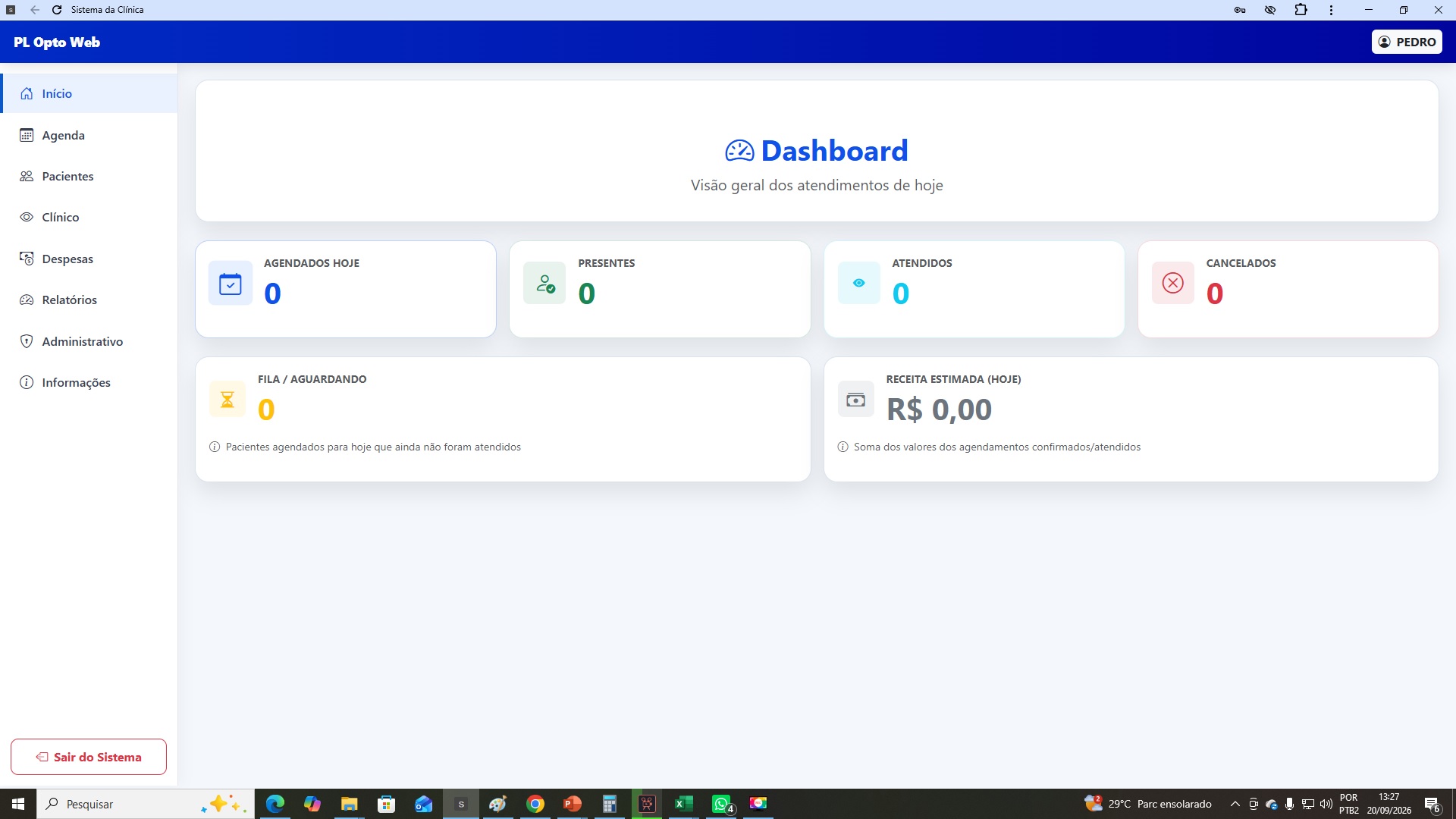Select the Clínico sidebar entry

[89, 217]
